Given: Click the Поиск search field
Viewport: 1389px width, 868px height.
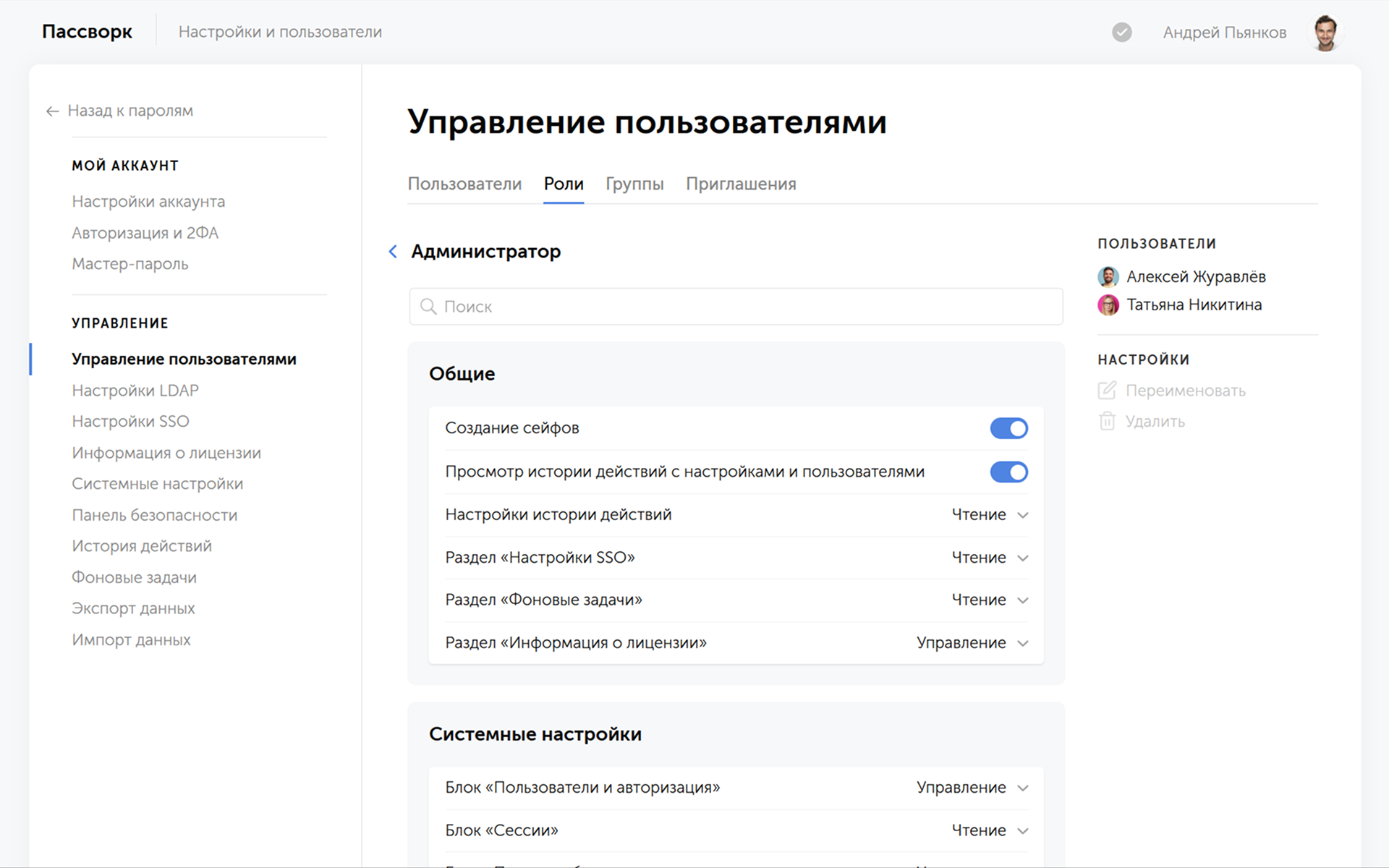Looking at the screenshot, I should coord(736,307).
